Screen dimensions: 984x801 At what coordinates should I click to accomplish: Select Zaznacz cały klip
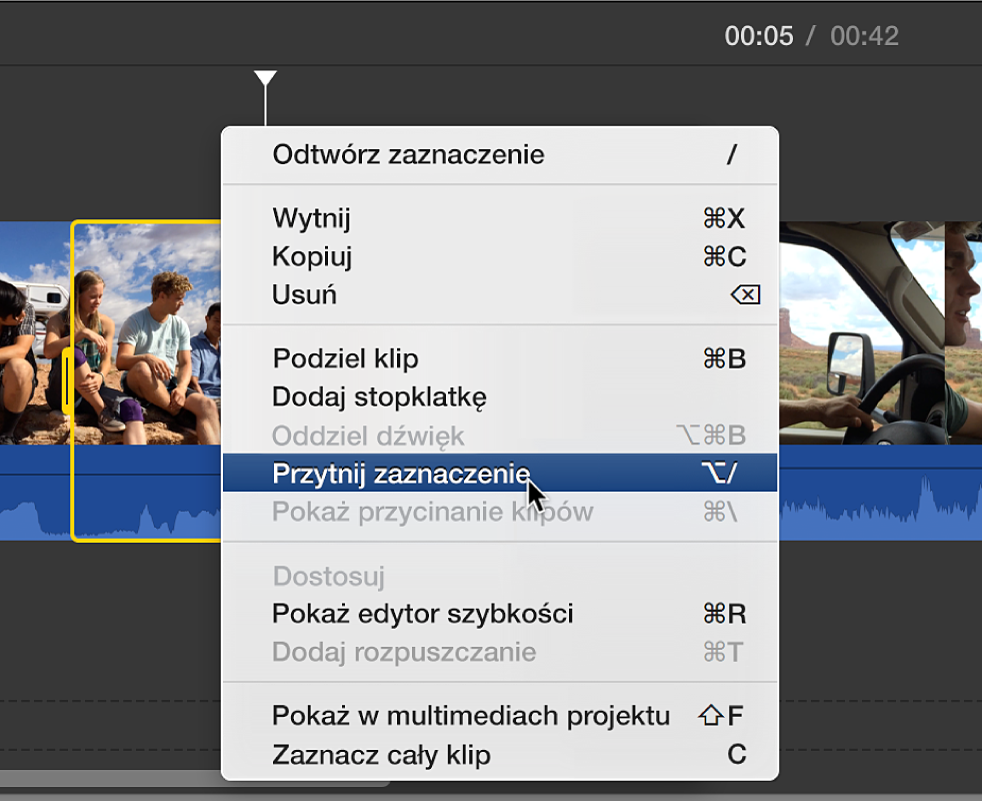500,755
